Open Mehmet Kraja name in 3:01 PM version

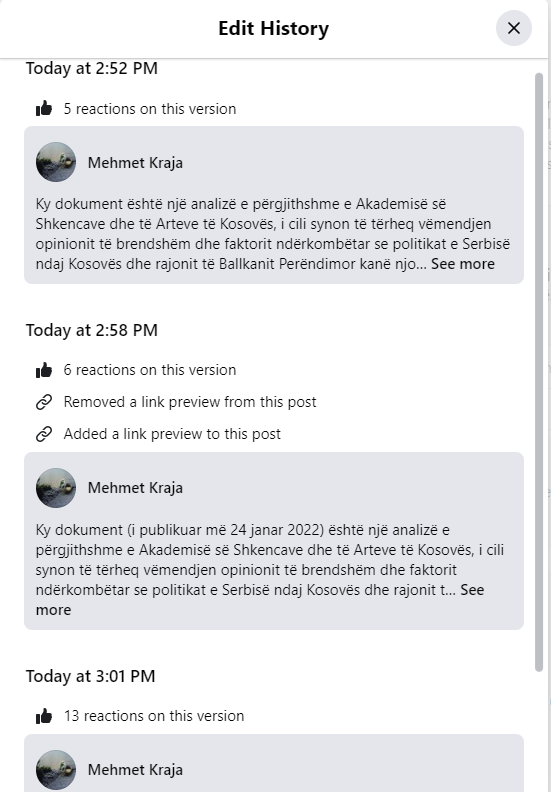[x=135, y=770]
